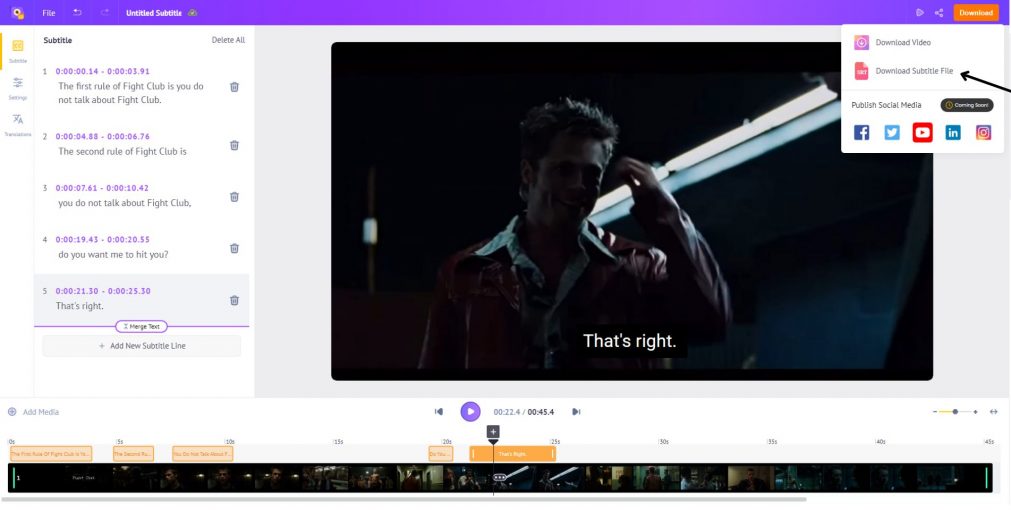1011x510 pixels.
Task: Select Download Video from dropdown
Action: coord(902,42)
